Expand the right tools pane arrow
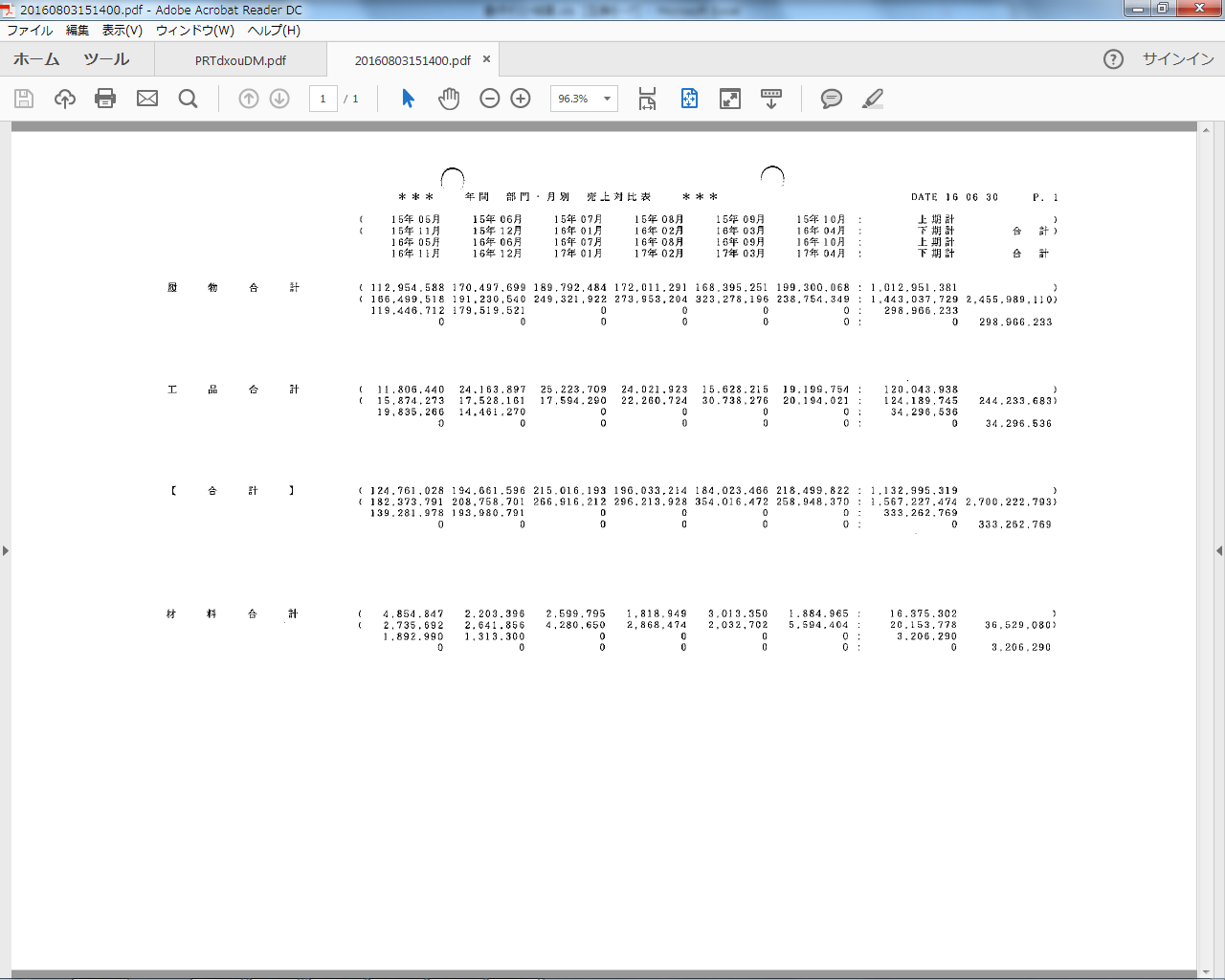Viewport: 1225px width, 980px height. click(x=1218, y=550)
